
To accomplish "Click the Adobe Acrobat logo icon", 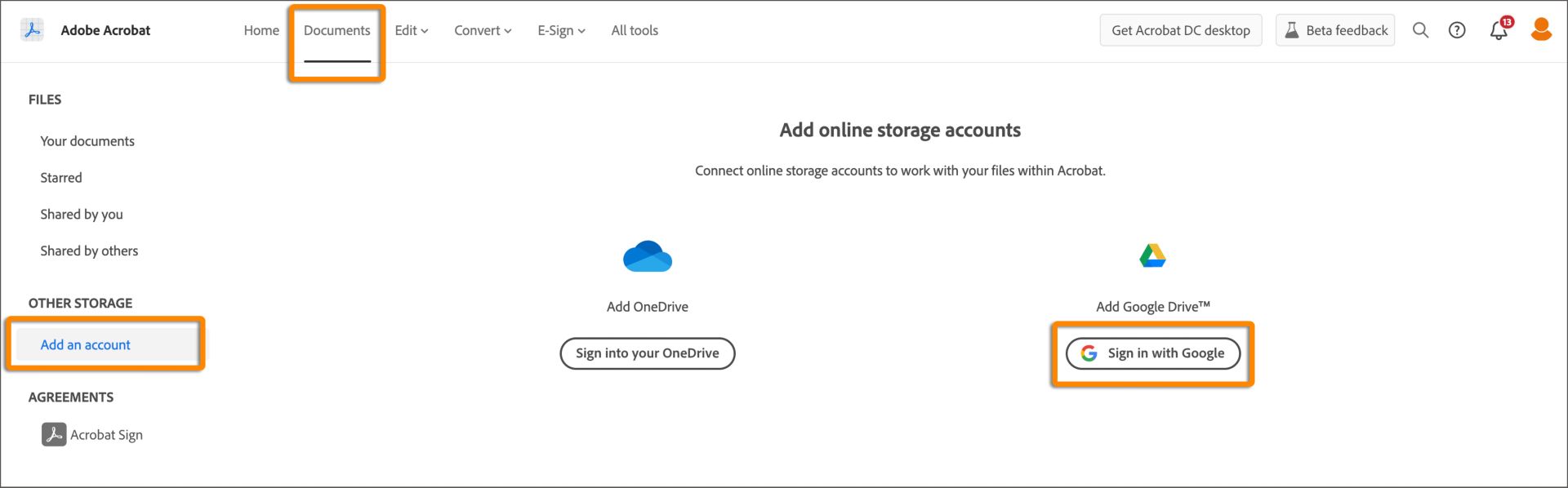I will [x=32, y=30].
